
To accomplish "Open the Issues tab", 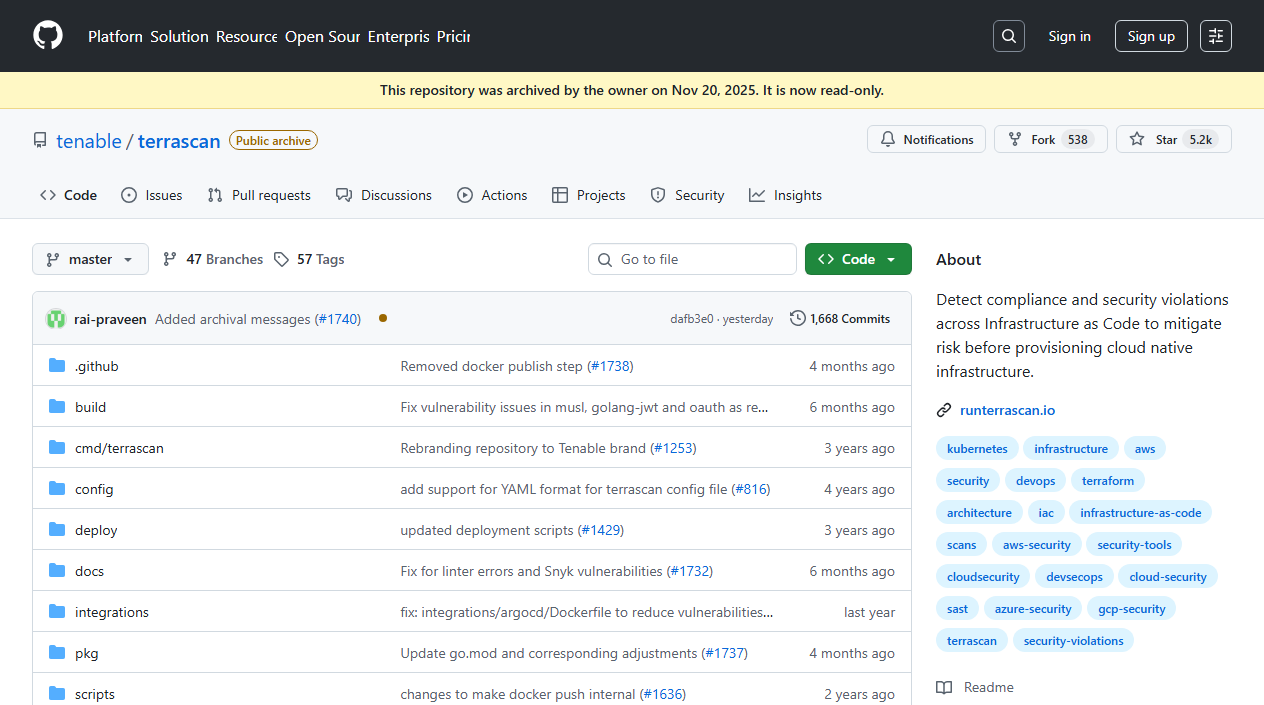I will pos(152,195).
